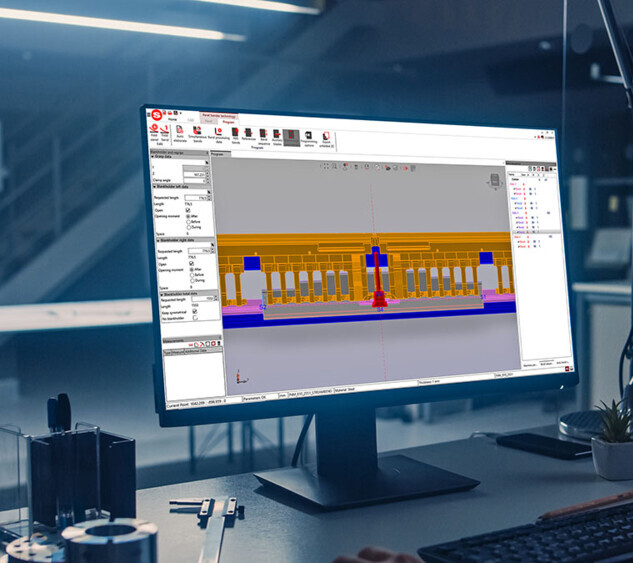Viewport: 633px width, 563px height.
Task: Click the zoom fit icon in viewport toolbar
Action: click(x=325, y=165)
